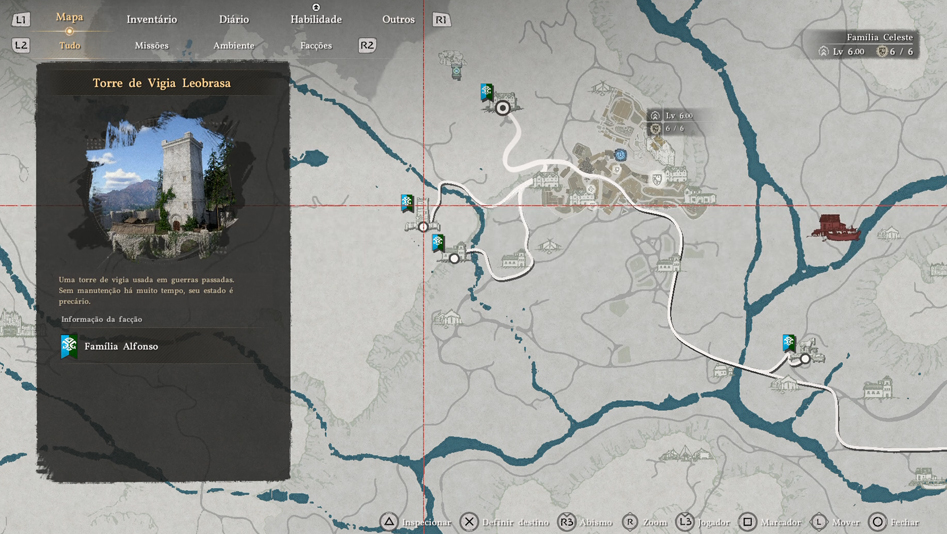The image size is (947, 534).
Task: Filter the map by Missões
Action: click(152, 45)
